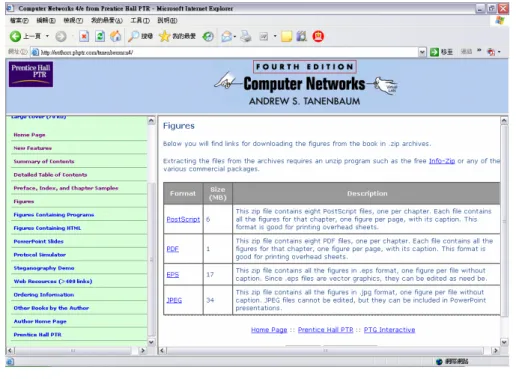Click main frame horizontal scroll right arrow

(495, 351)
